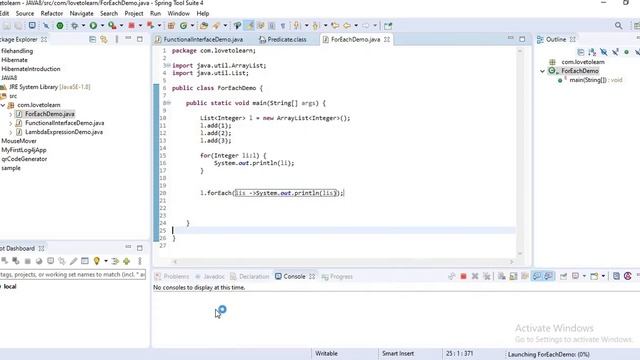This screenshot has height=360, width=640.
Task: Terminate console with red square icon
Action: 463,276
